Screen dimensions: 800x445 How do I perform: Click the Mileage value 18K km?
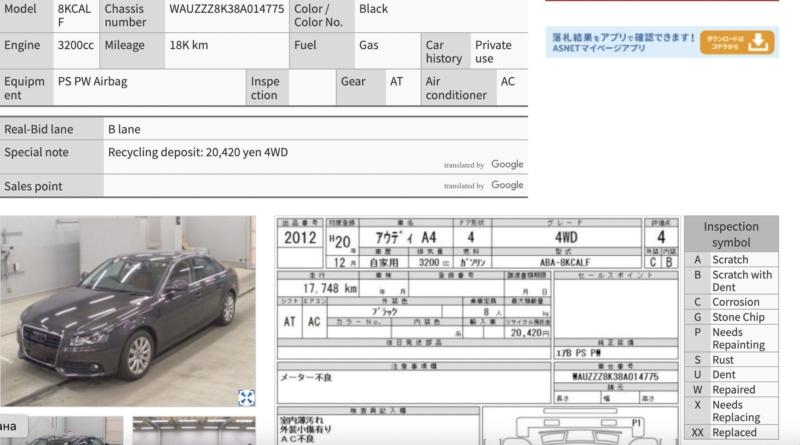point(188,45)
